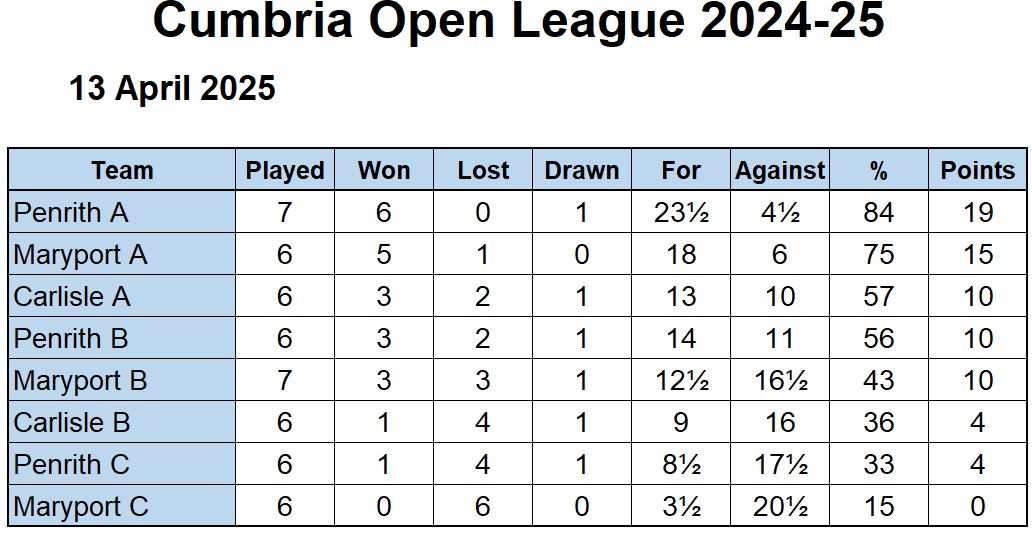Click the Penrith B team cell

(x=122, y=338)
